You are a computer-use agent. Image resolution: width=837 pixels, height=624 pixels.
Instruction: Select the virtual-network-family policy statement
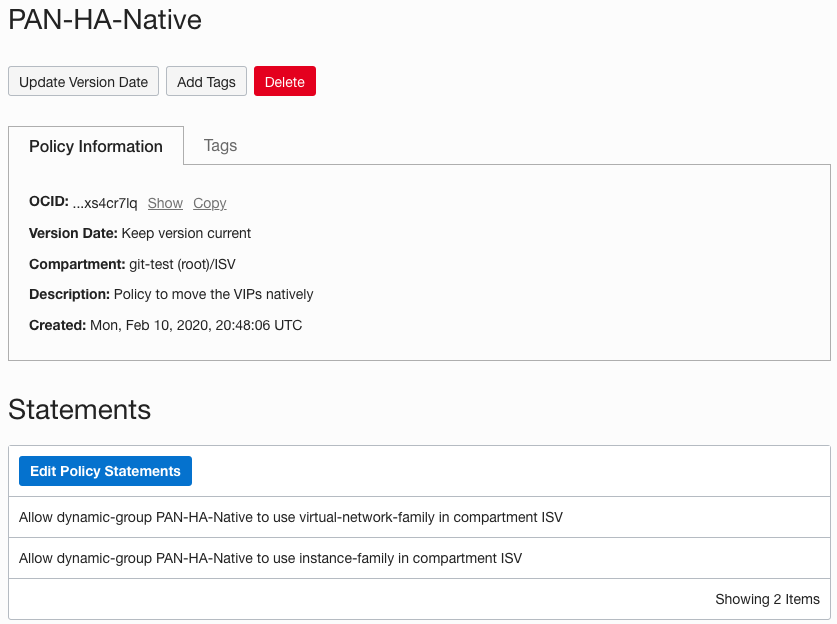click(291, 517)
